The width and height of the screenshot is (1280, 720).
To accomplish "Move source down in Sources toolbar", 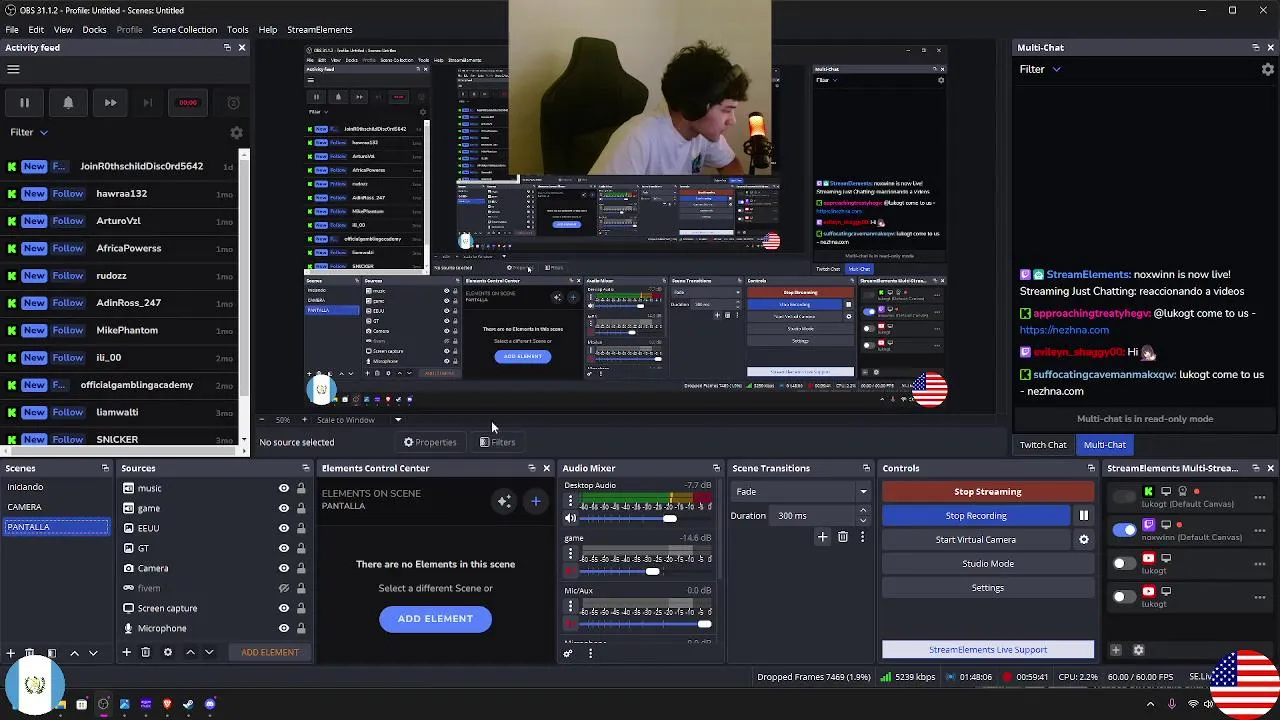I will pos(209,652).
